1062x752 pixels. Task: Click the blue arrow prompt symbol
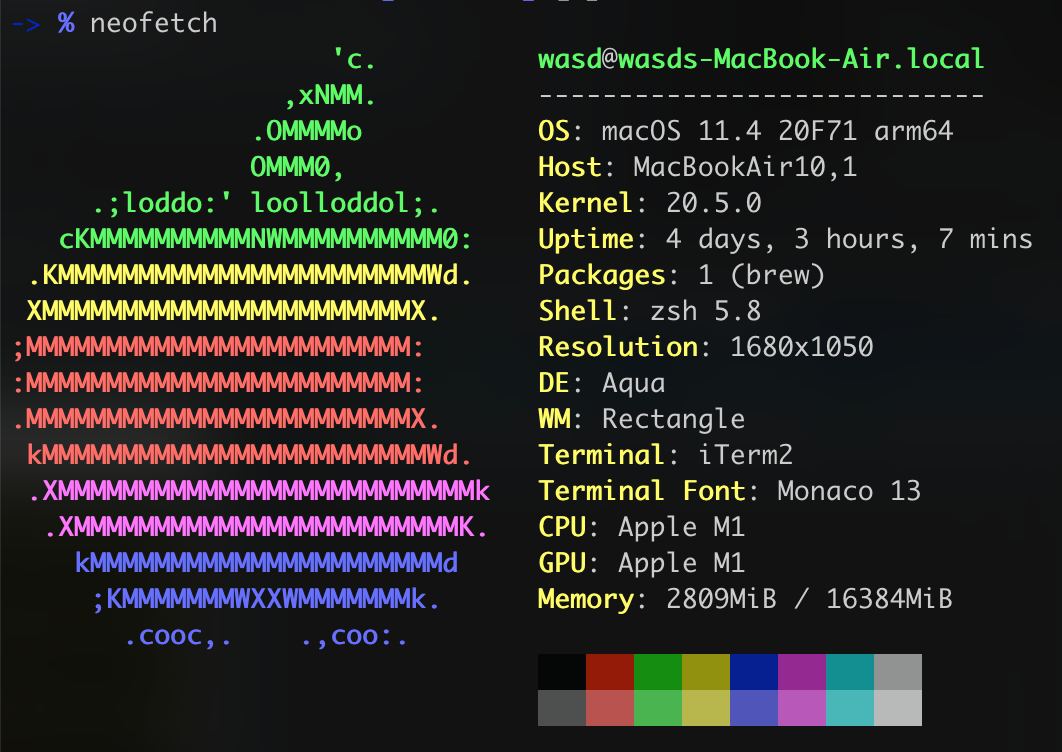[26, 24]
